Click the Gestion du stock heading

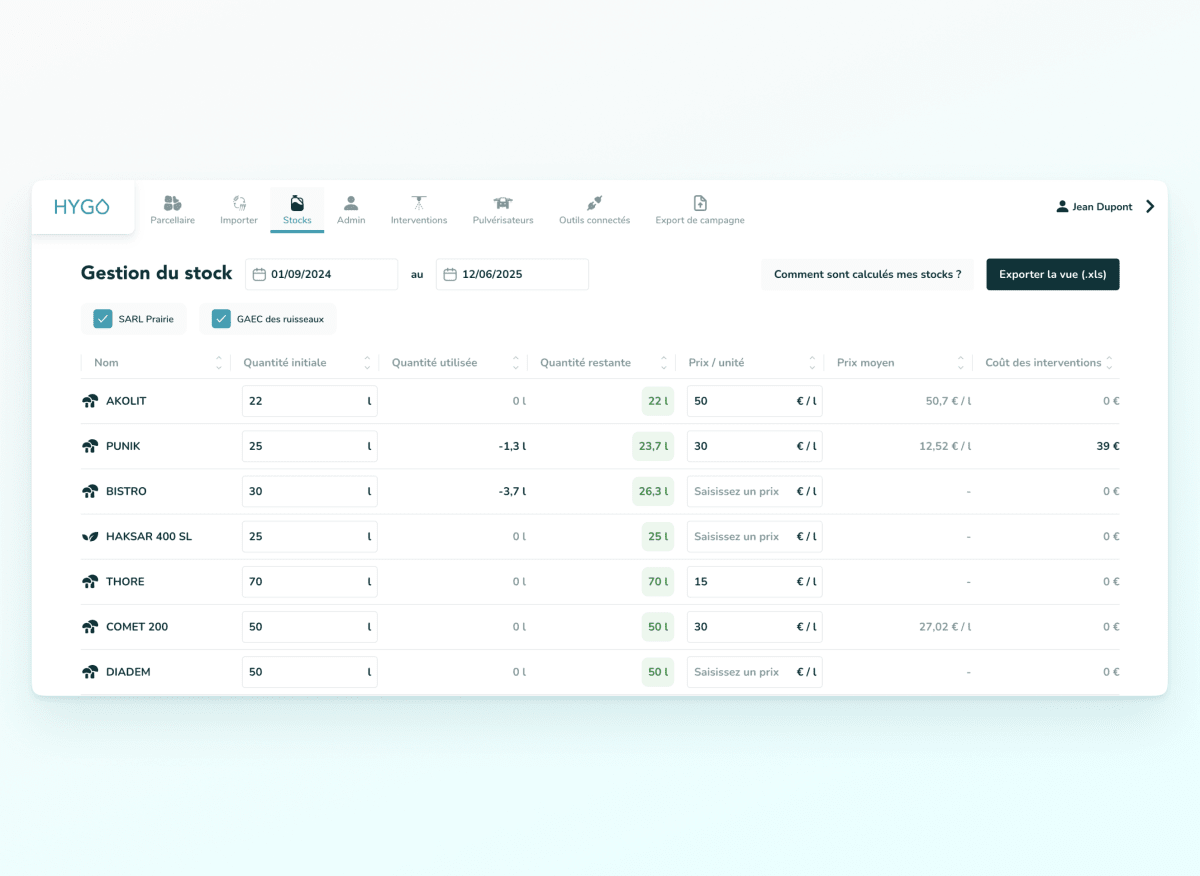pyautogui.click(x=156, y=273)
